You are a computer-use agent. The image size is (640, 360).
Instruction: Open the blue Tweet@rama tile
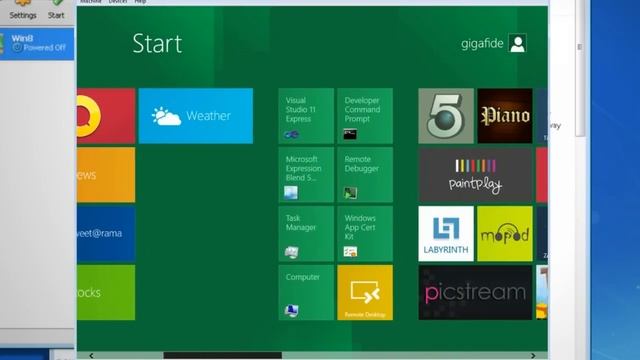[x=106, y=233]
